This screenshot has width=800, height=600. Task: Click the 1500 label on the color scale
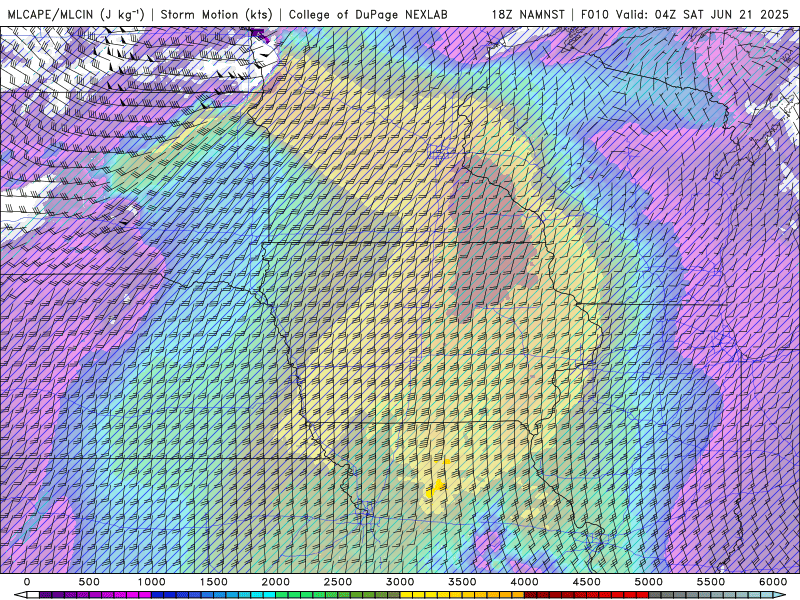(213, 582)
